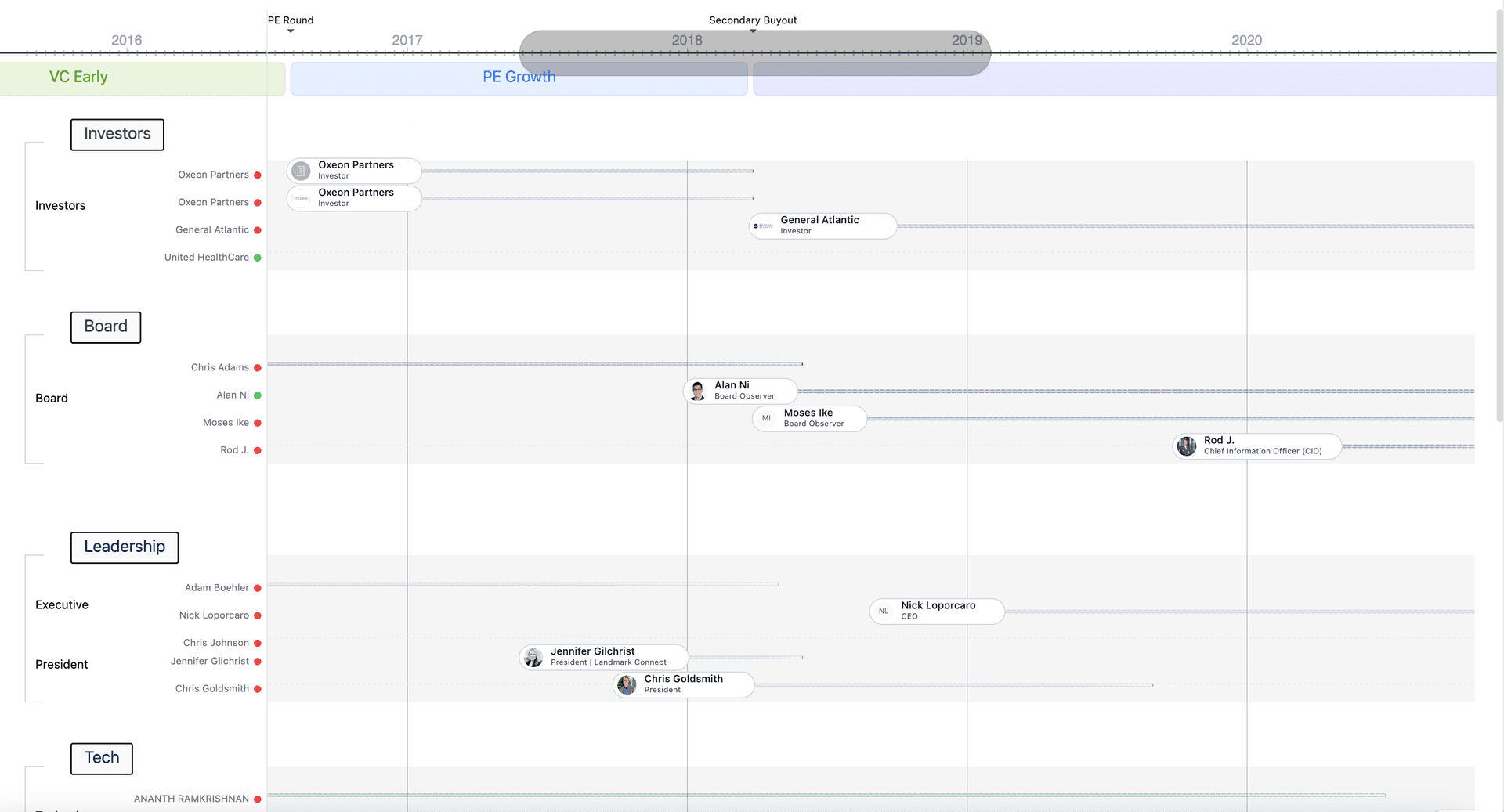Open the Leadership section header
This screenshot has width=1504, height=812.
[x=125, y=547]
